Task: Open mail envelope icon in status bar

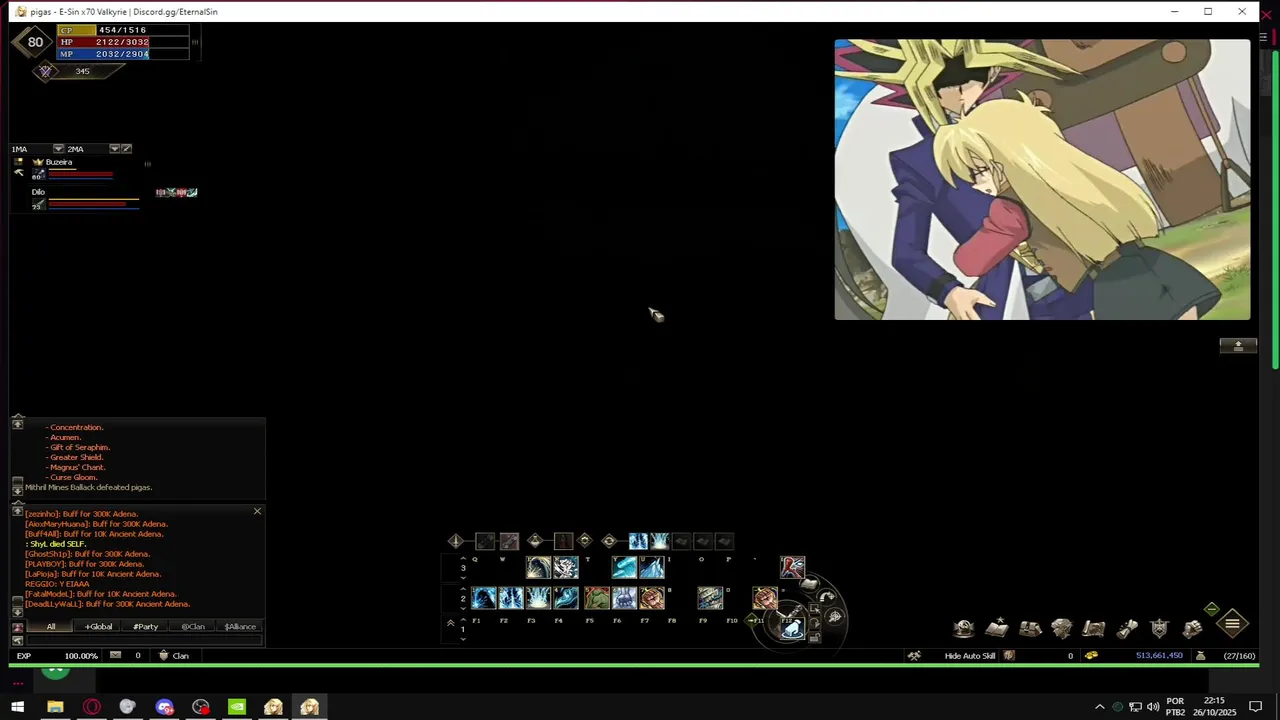Action: coord(115,656)
